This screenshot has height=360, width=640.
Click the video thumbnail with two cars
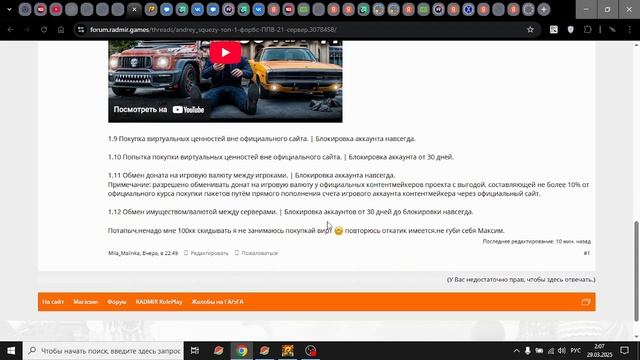click(x=225, y=81)
